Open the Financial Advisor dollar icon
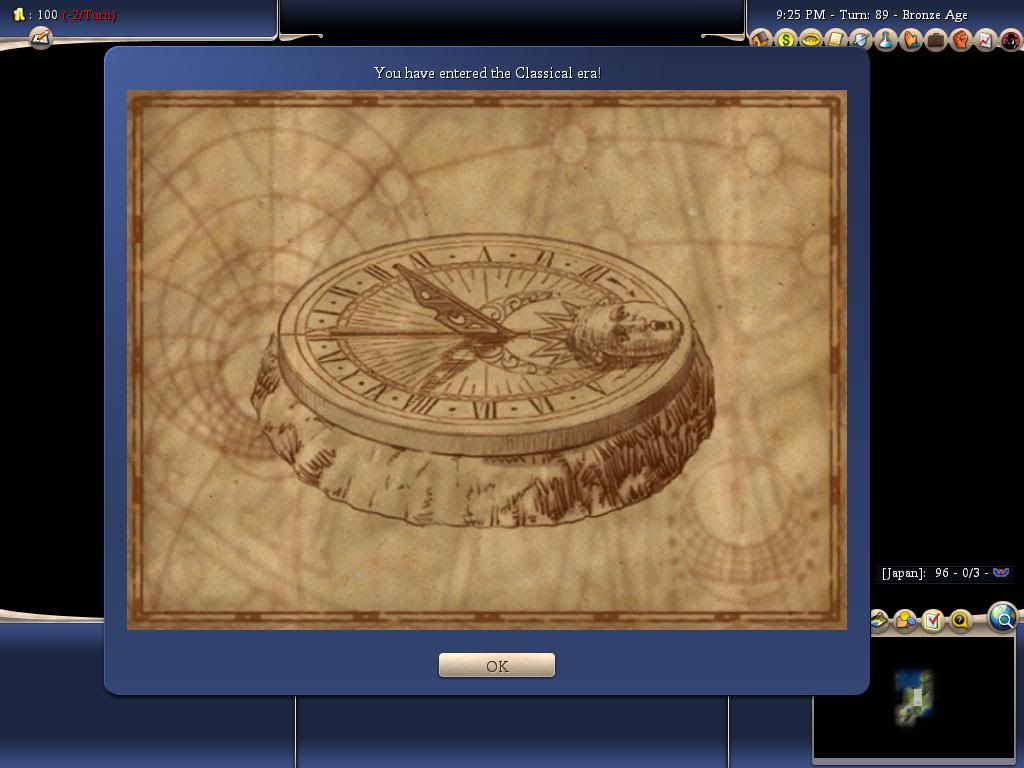Image resolution: width=1024 pixels, height=768 pixels. (786, 39)
